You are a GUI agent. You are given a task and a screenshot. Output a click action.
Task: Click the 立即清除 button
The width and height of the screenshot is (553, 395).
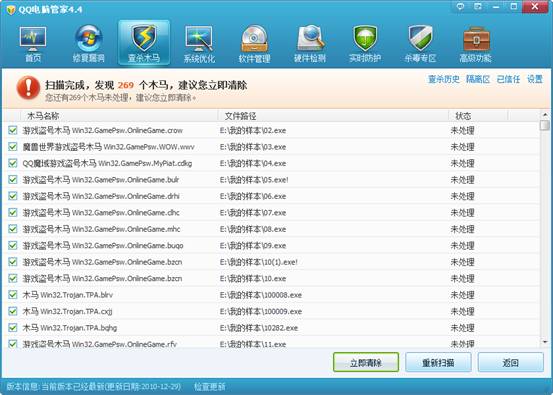point(366,362)
